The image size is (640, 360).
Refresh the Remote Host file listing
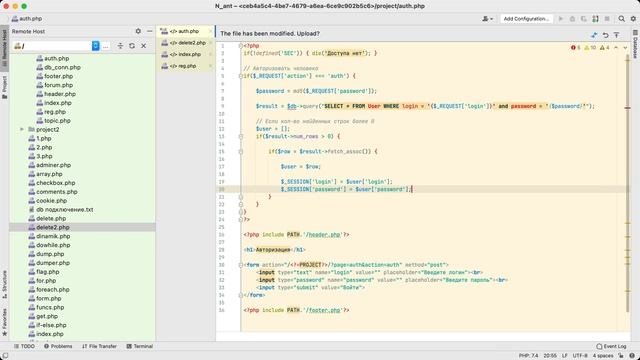132,46
